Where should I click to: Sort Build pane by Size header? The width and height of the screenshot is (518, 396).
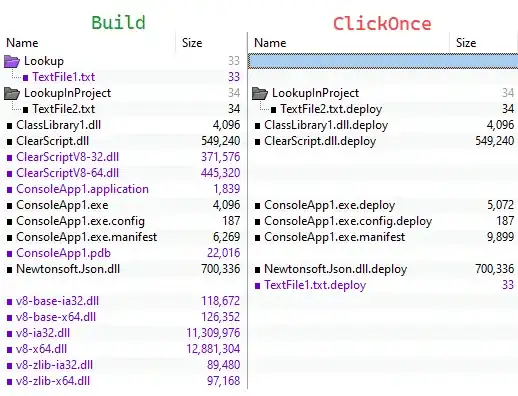192,43
